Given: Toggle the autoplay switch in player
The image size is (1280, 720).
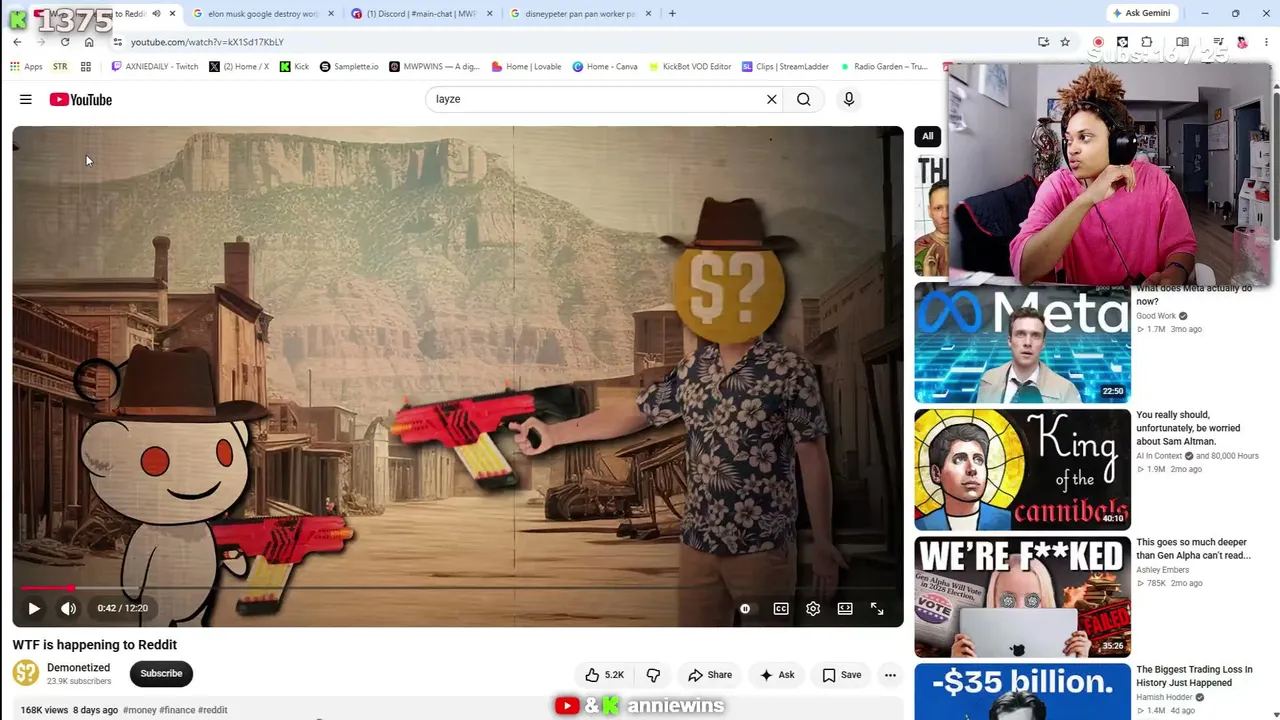Looking at the screenshot, I should coord(745,608).
